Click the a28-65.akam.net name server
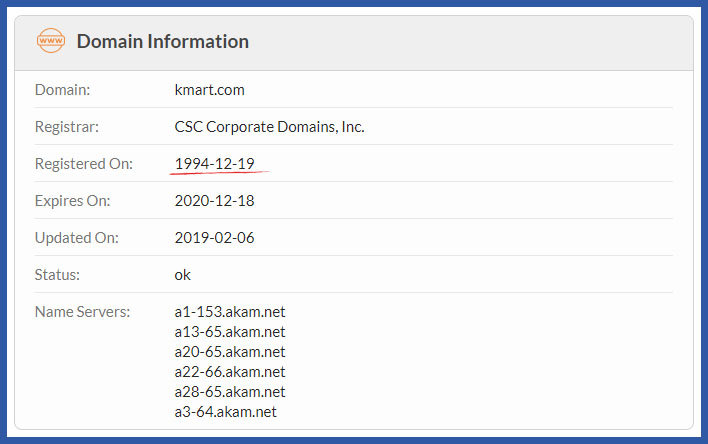The width and height of the screenshot is (708, 444). [230, 392]
